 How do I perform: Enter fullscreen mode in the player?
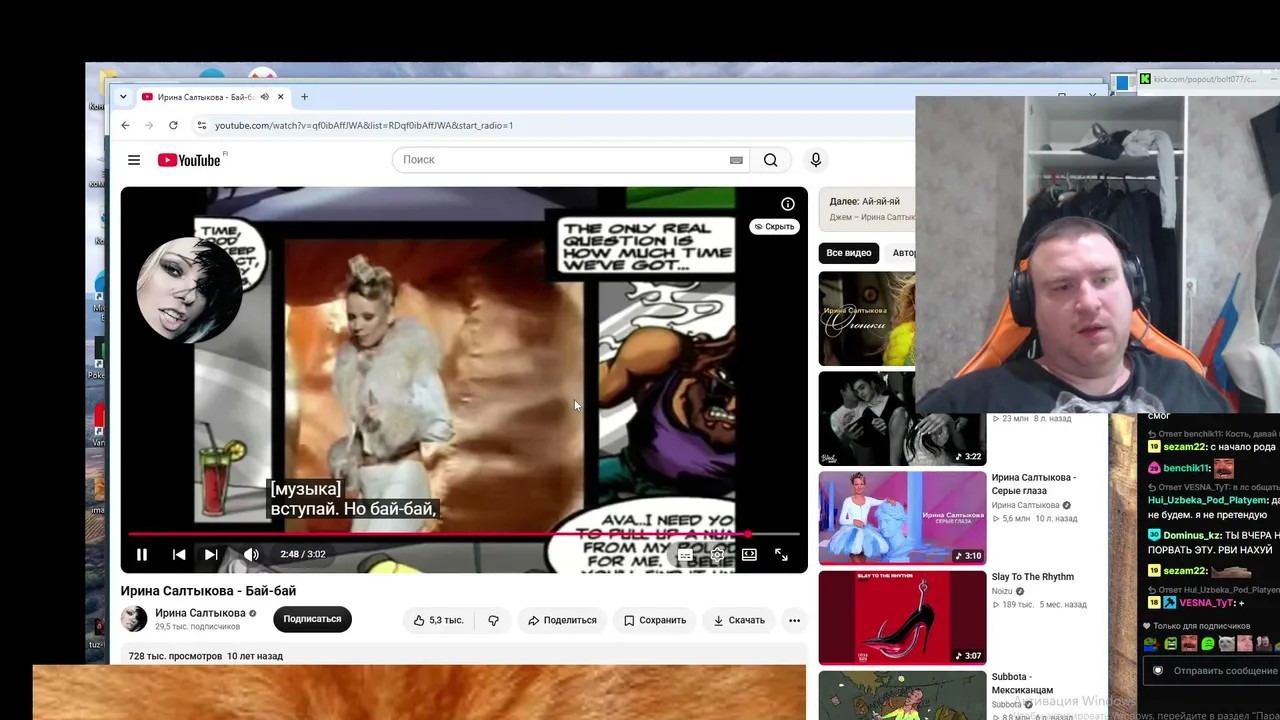781,554
